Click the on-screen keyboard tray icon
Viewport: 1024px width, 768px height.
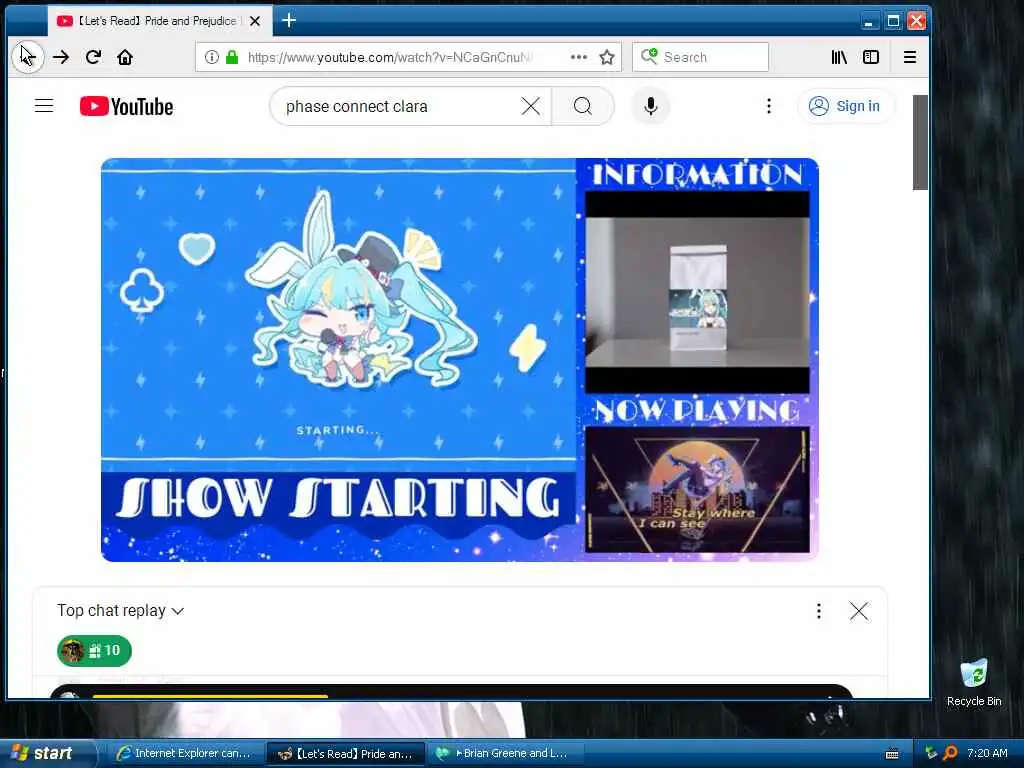click(x=892, y=754)
